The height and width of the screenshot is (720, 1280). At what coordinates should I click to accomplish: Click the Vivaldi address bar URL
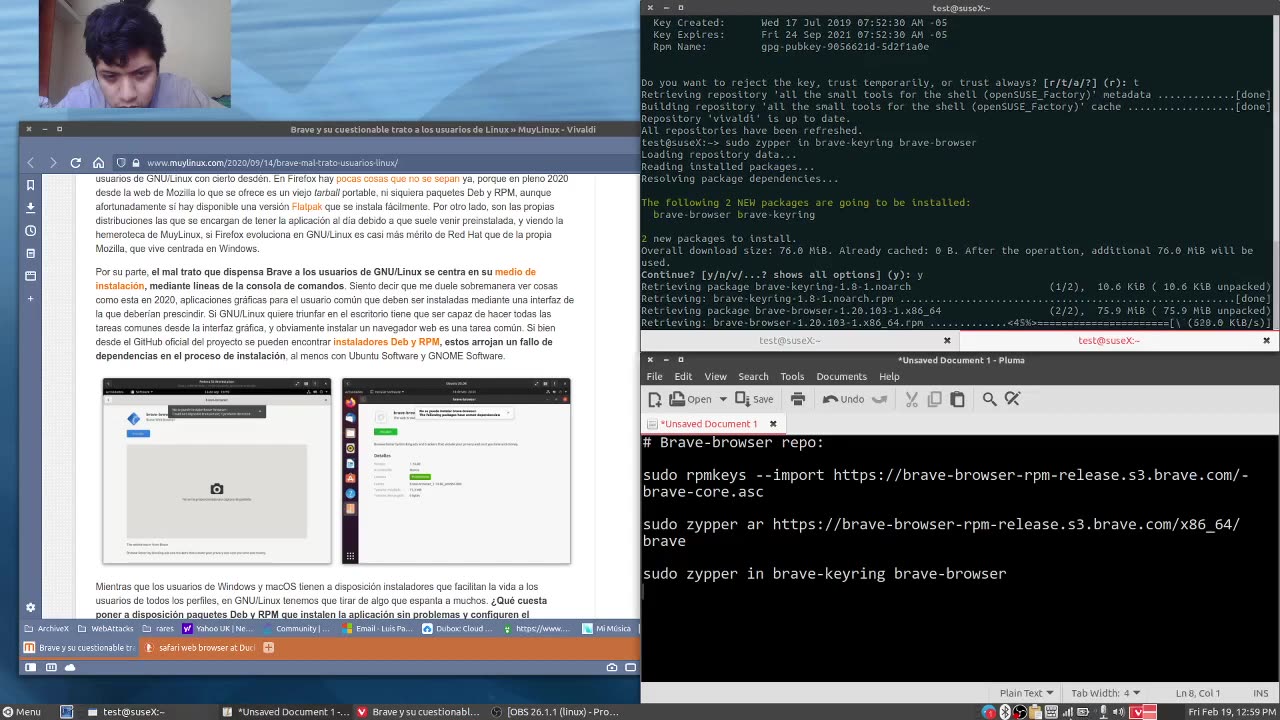pyautogui.click(x=272, y=163)
